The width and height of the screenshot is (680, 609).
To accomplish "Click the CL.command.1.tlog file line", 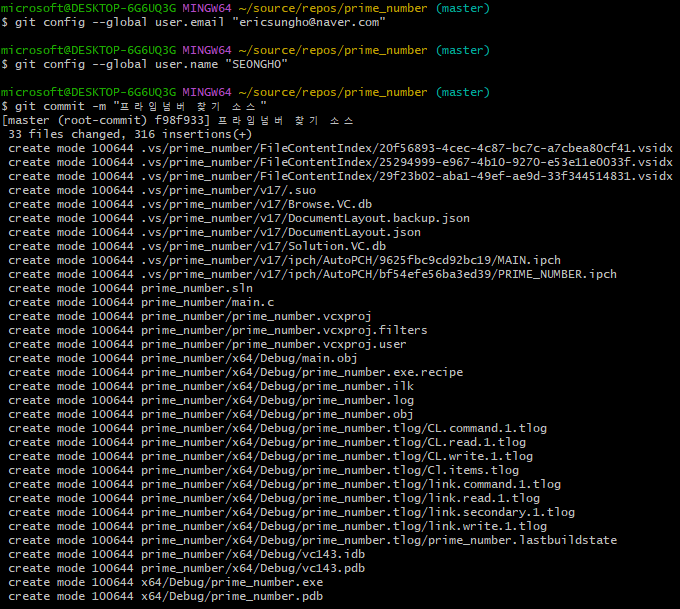I will coord(278,428).
